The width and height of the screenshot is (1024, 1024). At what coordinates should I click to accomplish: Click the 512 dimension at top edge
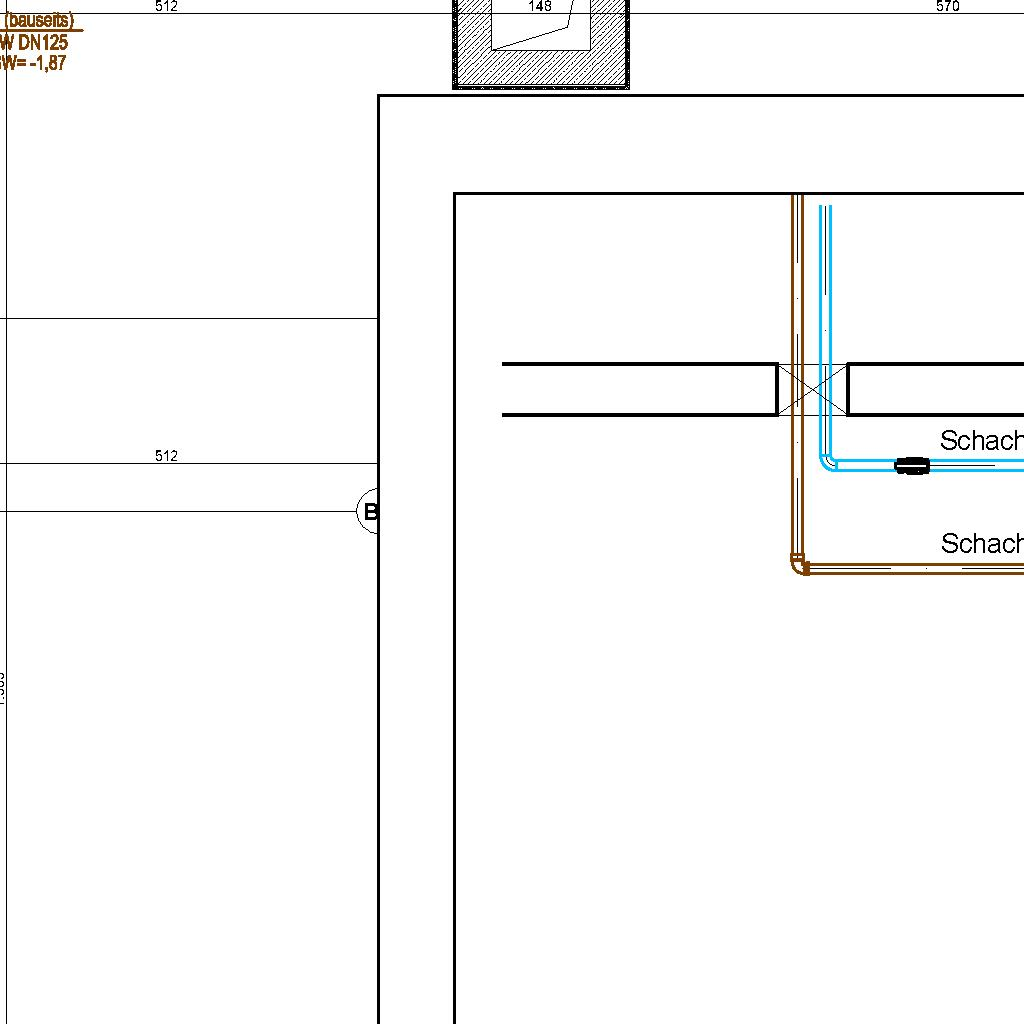click(x=166, y=6)
